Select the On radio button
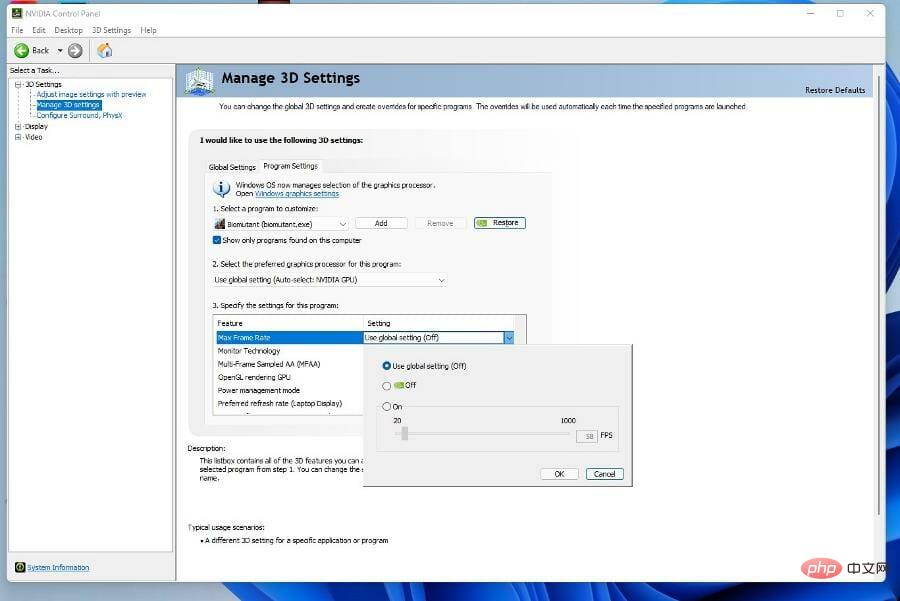 [386, 406]
